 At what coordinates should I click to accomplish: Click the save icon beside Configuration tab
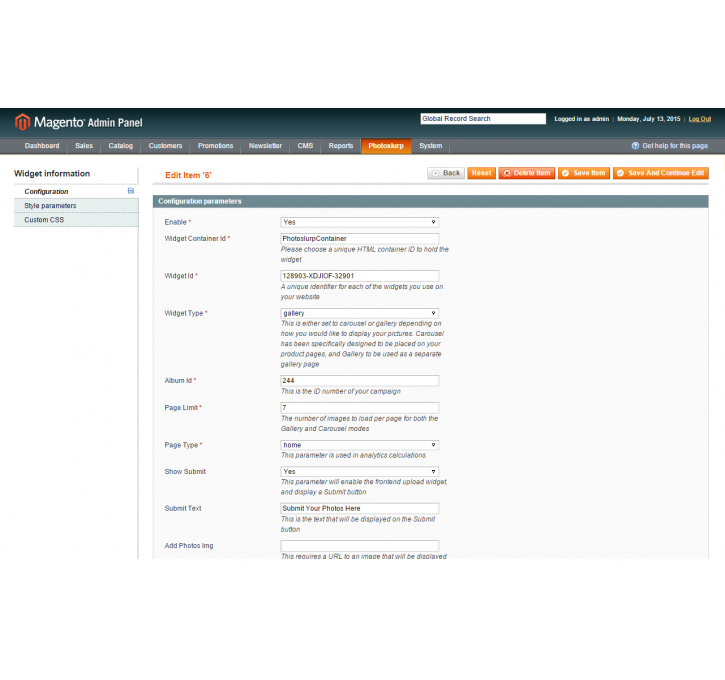tap(131, 191)
